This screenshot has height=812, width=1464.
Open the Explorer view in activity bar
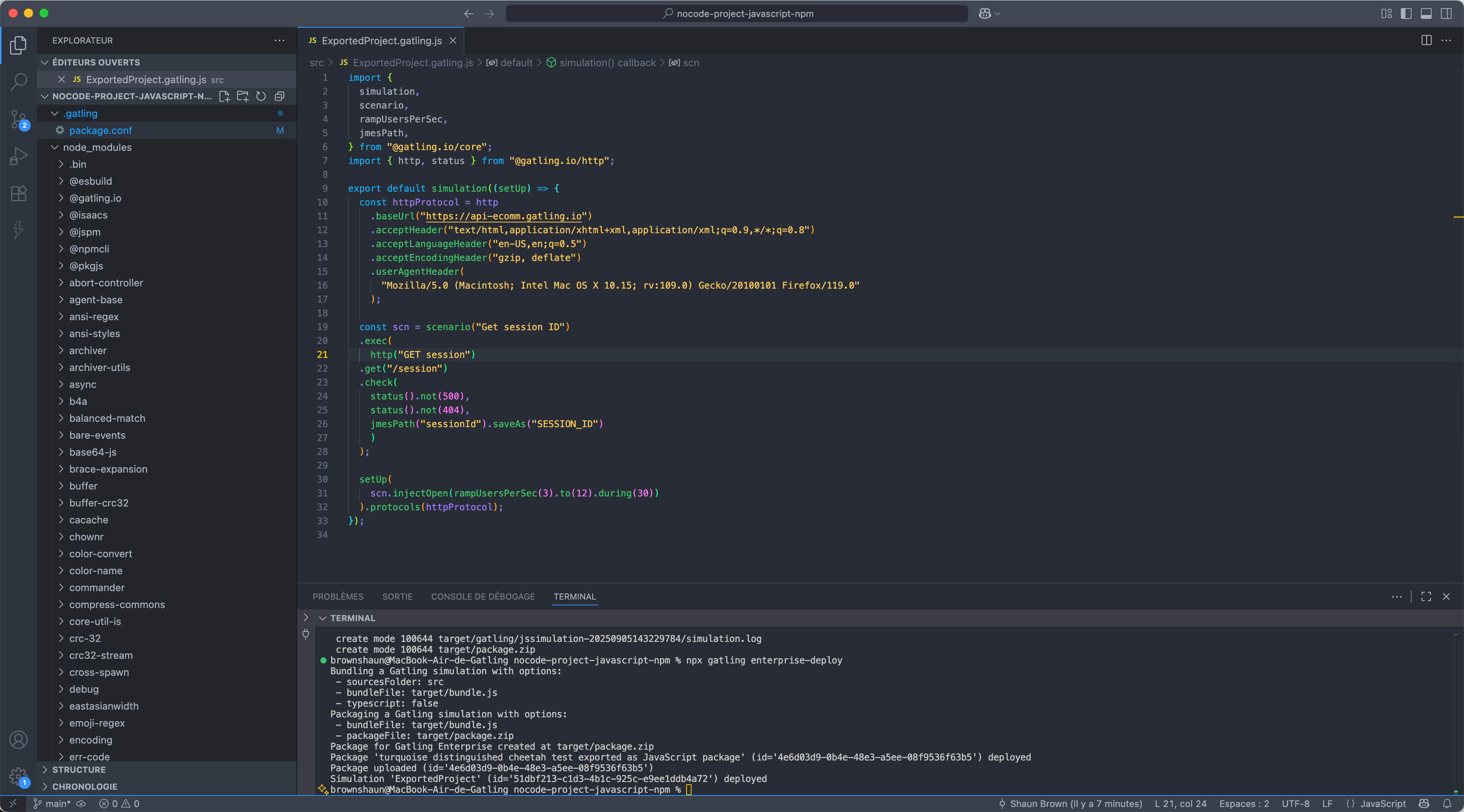18,45
